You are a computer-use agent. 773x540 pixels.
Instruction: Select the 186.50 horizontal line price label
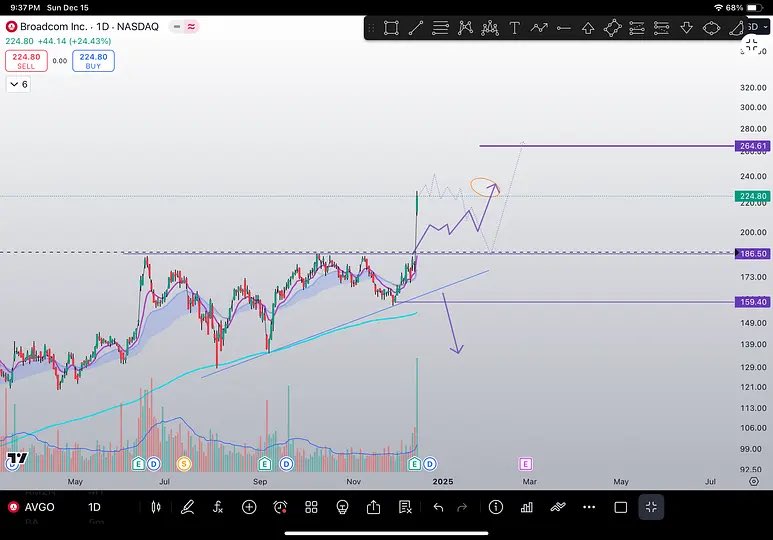(752, 253)
